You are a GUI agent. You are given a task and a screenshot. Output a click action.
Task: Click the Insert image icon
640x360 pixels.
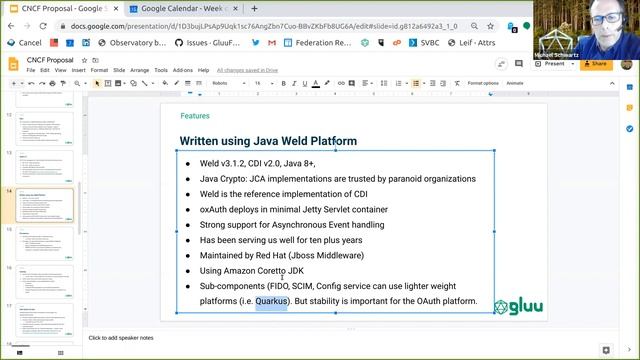coord(118,83)
